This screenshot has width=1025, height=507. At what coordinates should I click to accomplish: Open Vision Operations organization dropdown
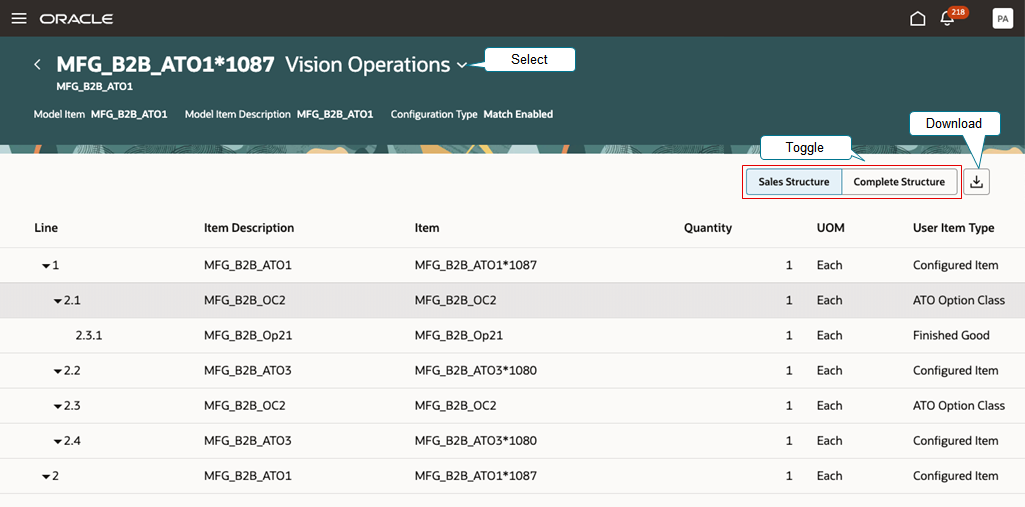pyautogui.click(x=462, y=65)
